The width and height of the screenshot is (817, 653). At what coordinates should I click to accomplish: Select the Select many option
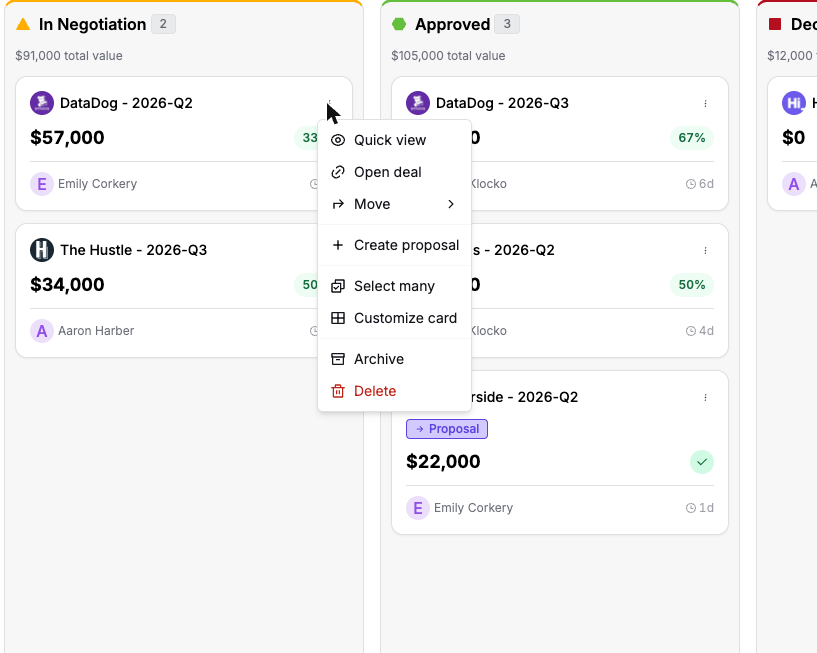coord(394,286)
